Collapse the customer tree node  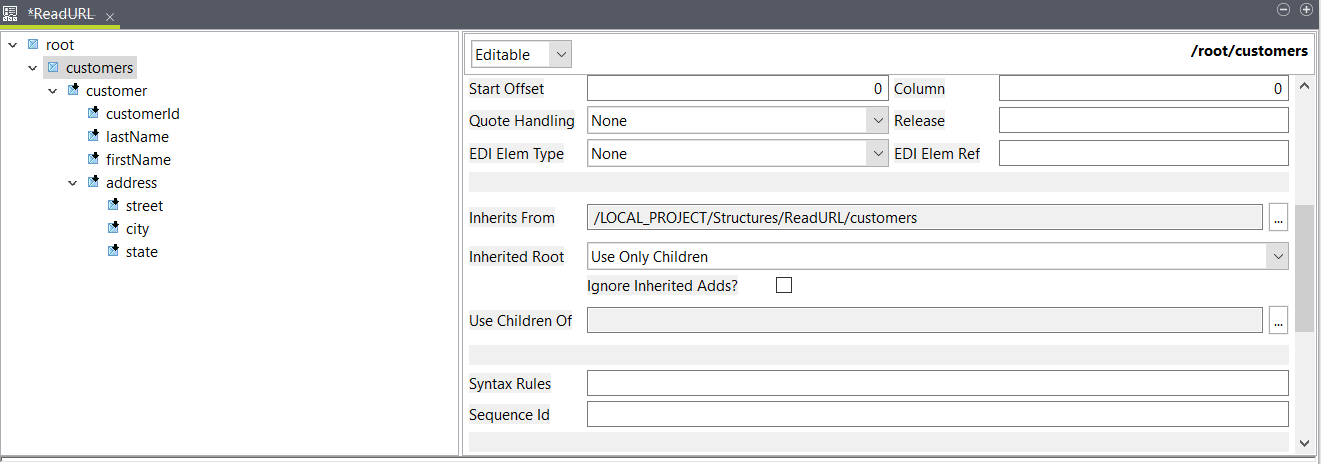[x=53, y=91]
